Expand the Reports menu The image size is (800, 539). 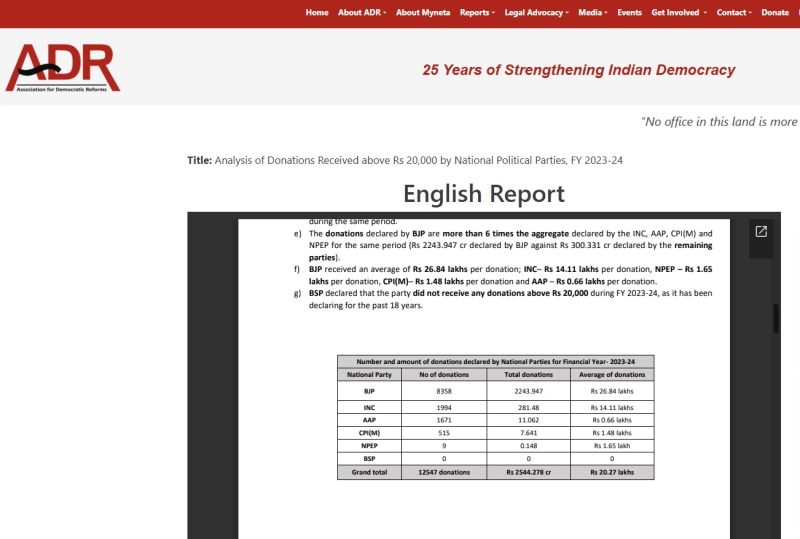[x=477, y=13]
